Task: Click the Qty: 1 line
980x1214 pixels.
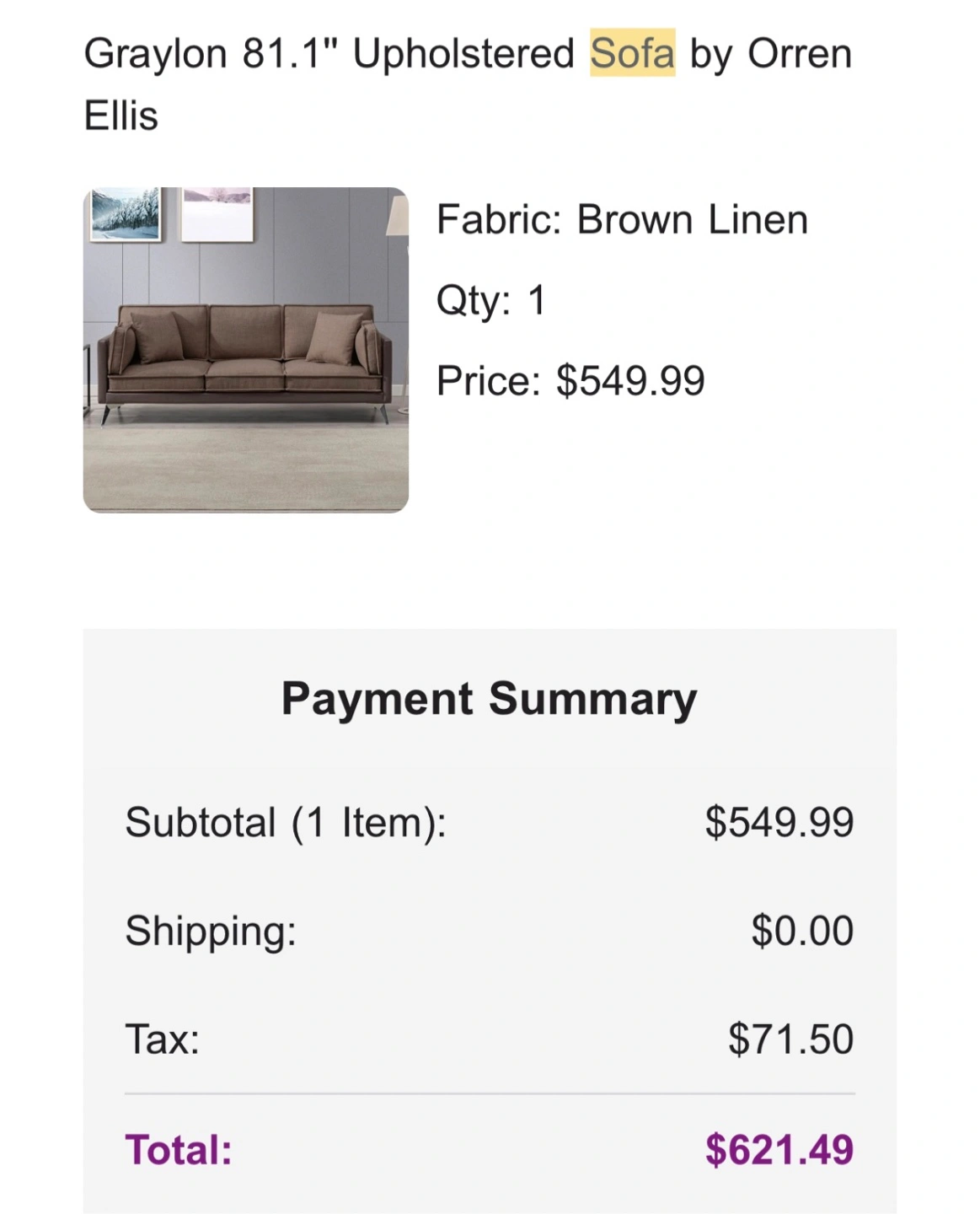Action: [x=491, y=300]
